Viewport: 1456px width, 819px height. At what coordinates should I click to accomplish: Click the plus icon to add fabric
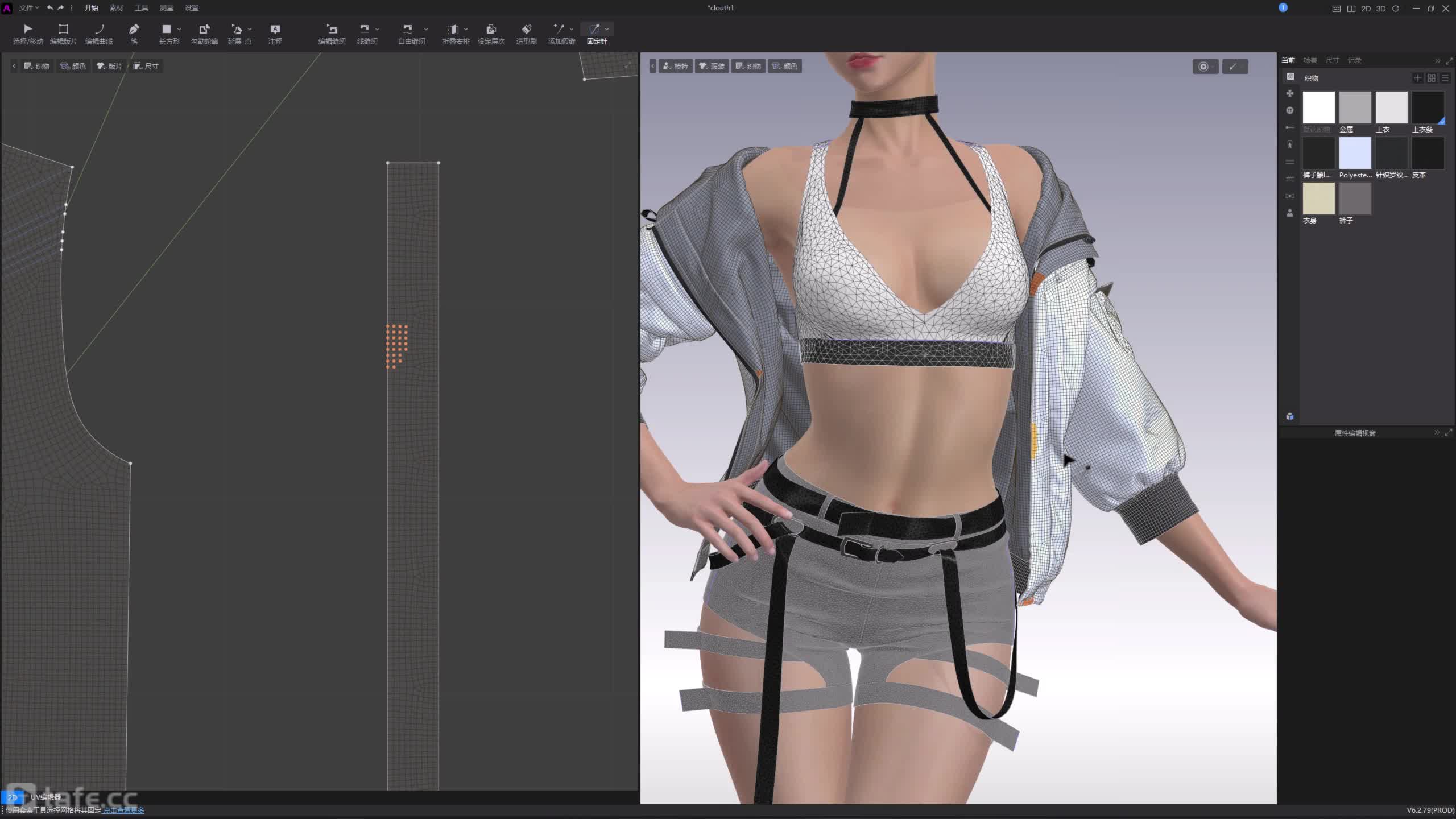click(x=1418, y=78)
